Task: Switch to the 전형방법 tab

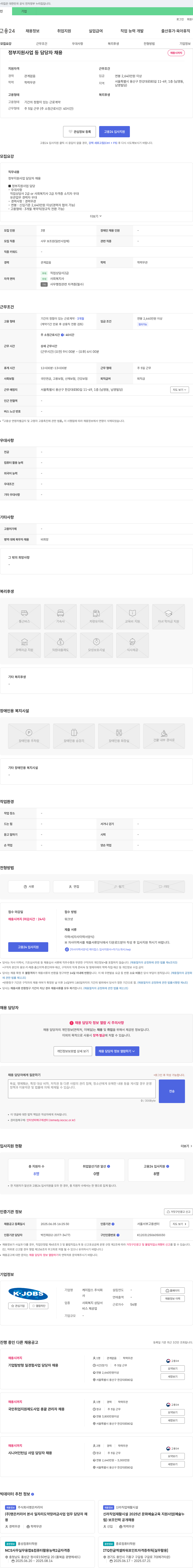Action: pyautogui.click(x=149, y=44)
